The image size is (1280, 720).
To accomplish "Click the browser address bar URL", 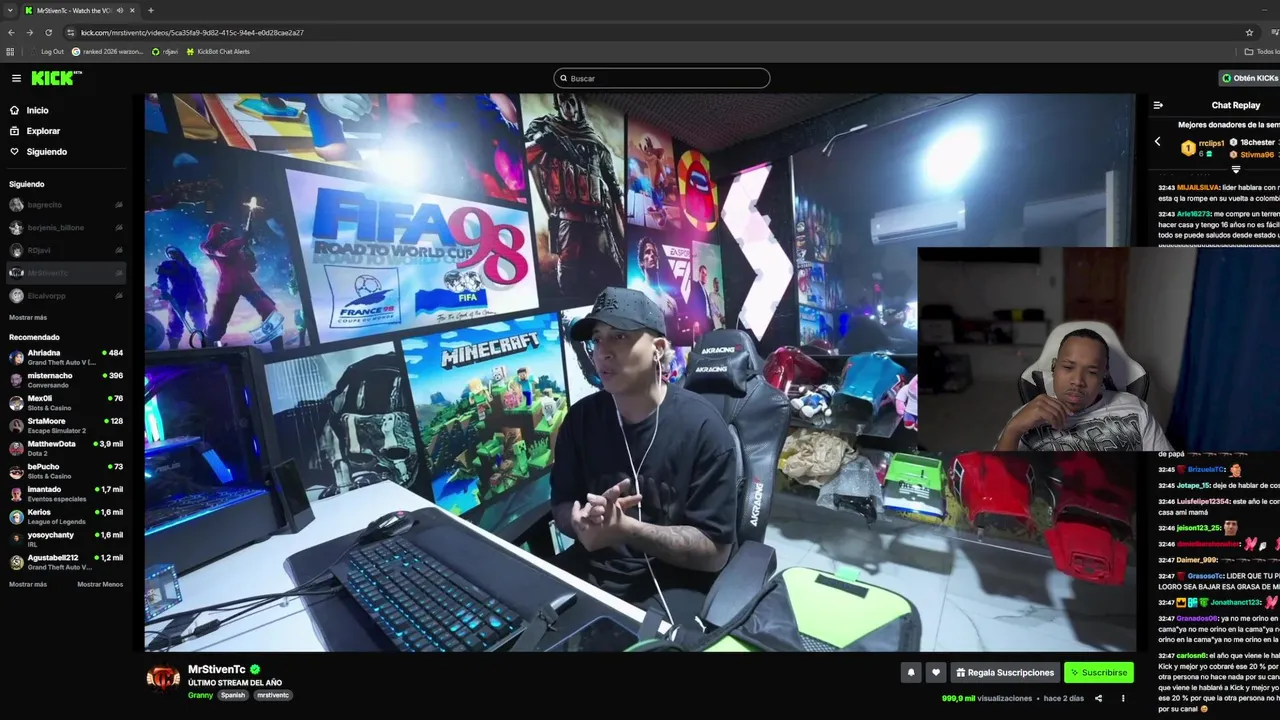I will coord(192,32).
